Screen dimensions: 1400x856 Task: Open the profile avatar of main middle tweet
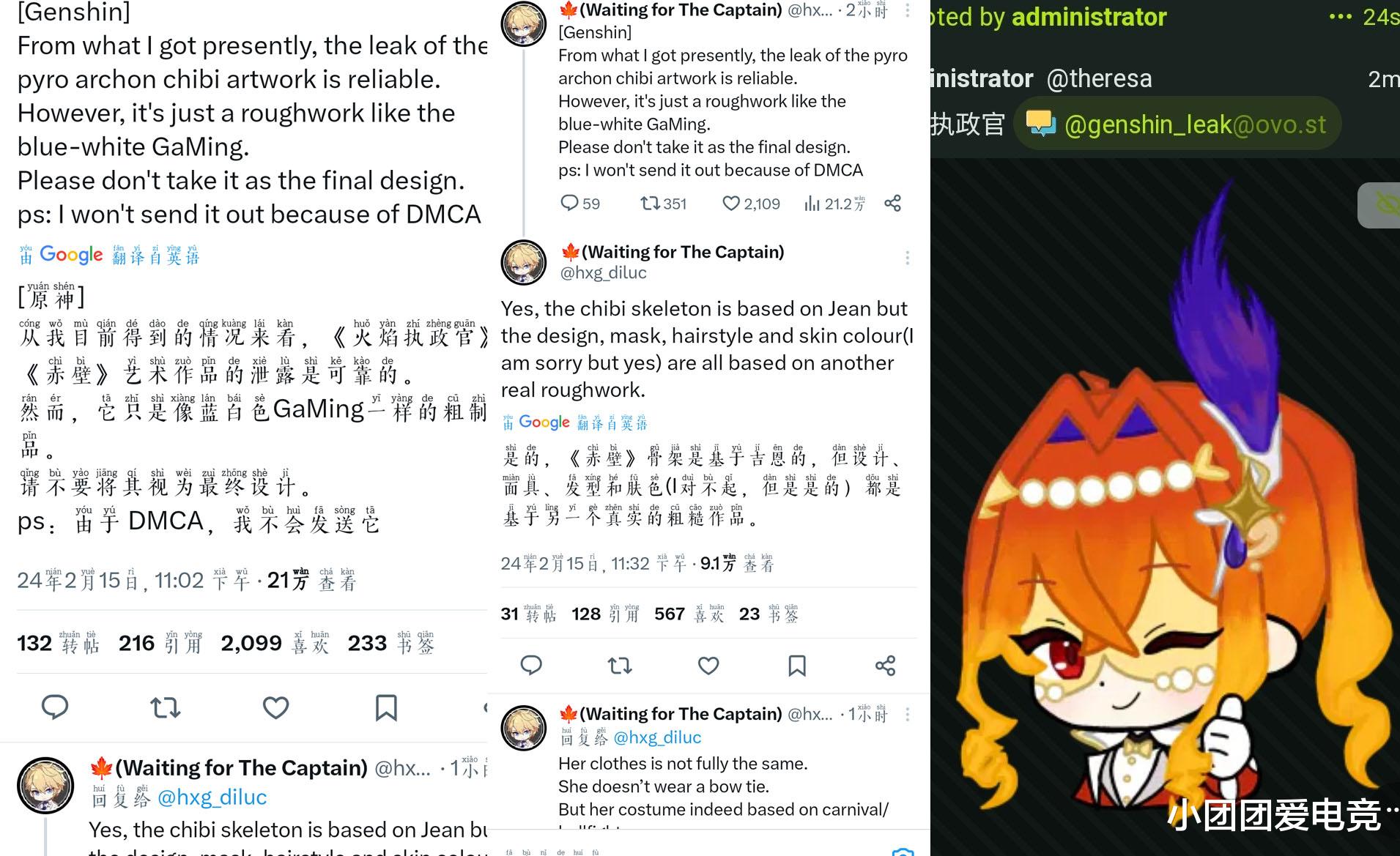pyautogui.click(x=523, y=262)
